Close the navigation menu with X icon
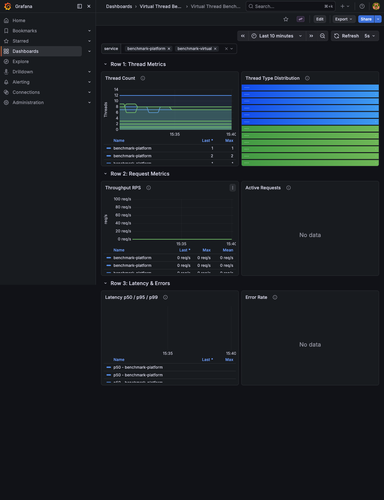The height and width of the screenshot is (500, 384). pyautogui.click(x=89, y=6)
